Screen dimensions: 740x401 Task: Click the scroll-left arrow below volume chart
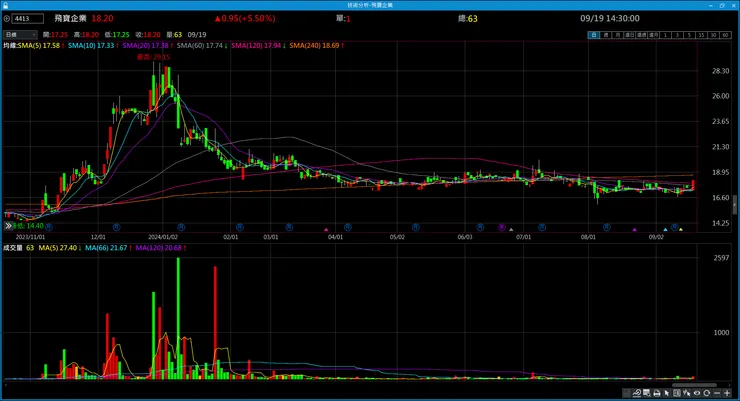click(6, 385)
